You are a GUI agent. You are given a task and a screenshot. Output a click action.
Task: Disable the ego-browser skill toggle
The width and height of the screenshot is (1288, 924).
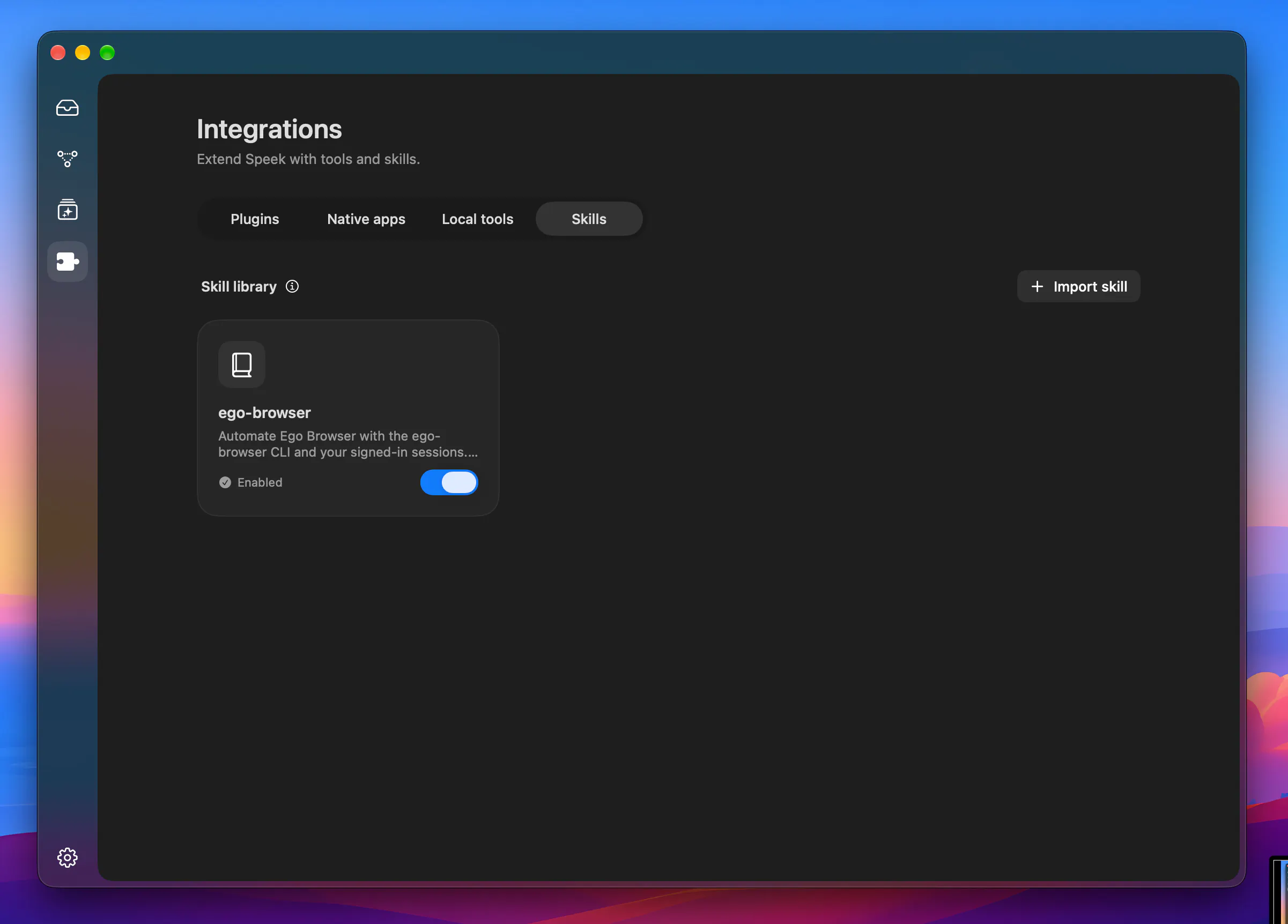point(449,482)
